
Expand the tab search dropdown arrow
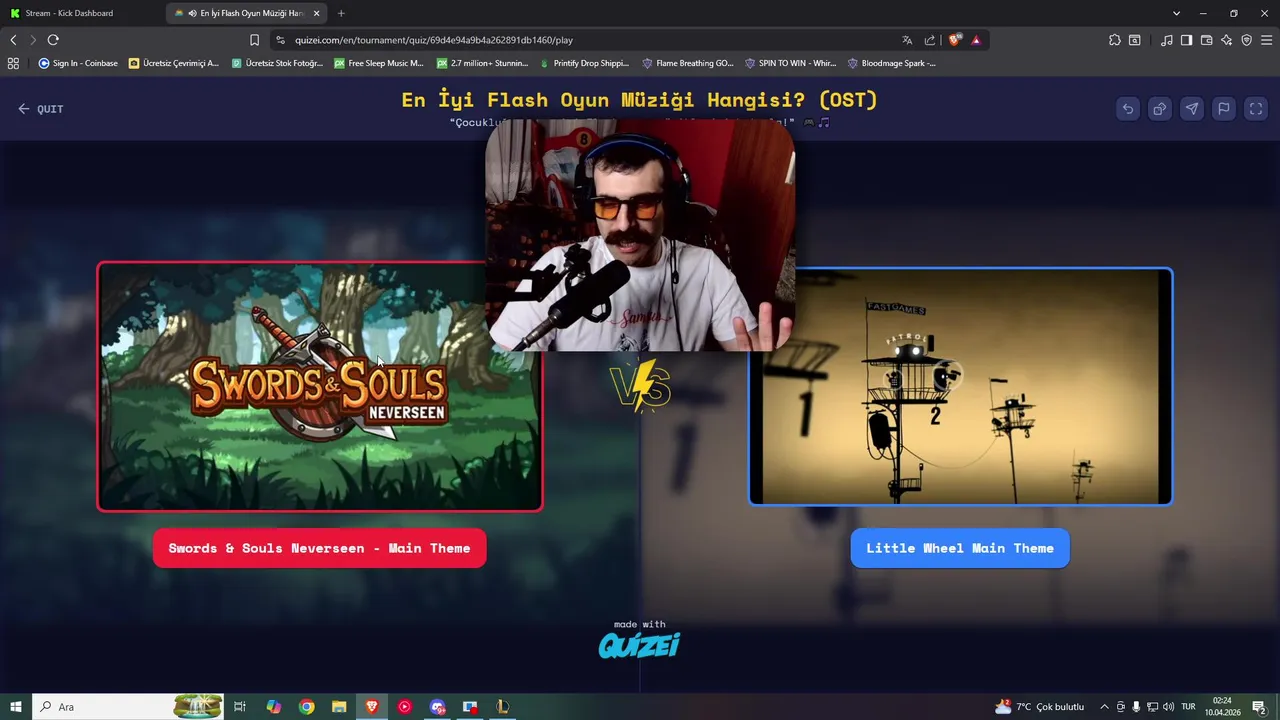[1176, 13]
